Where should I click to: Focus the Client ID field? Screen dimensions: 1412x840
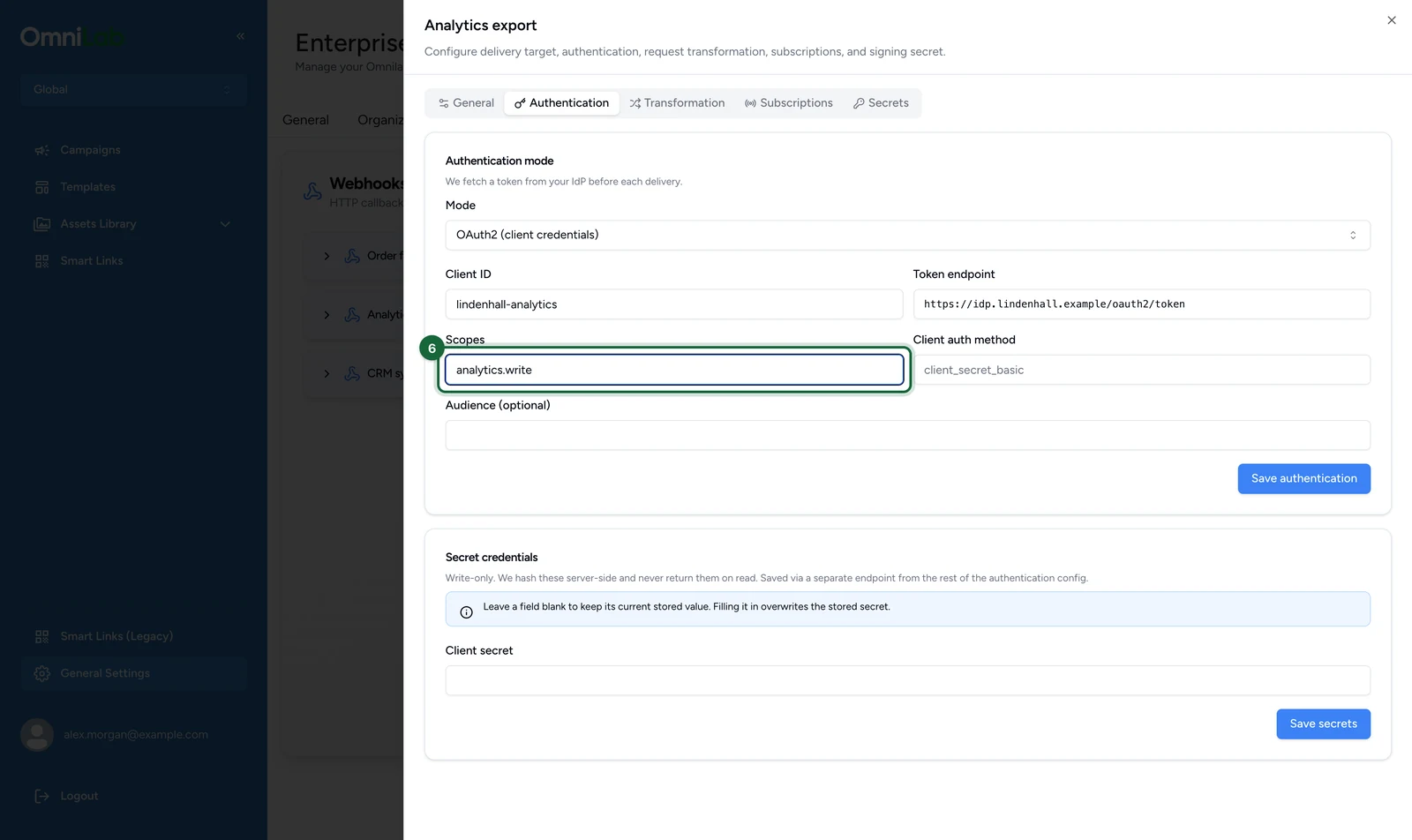(674, 304)
